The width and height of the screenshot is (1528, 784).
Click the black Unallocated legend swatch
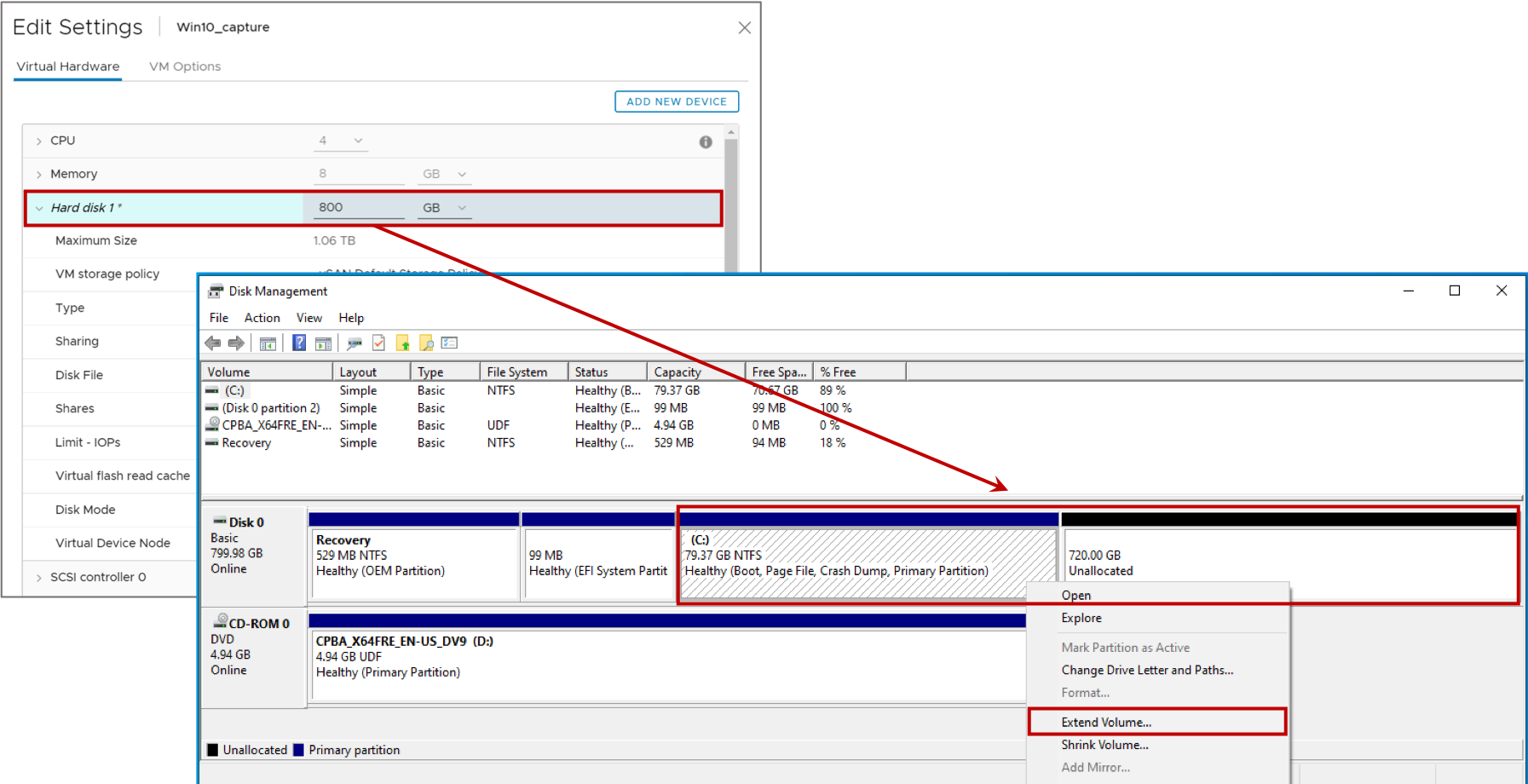213,750
